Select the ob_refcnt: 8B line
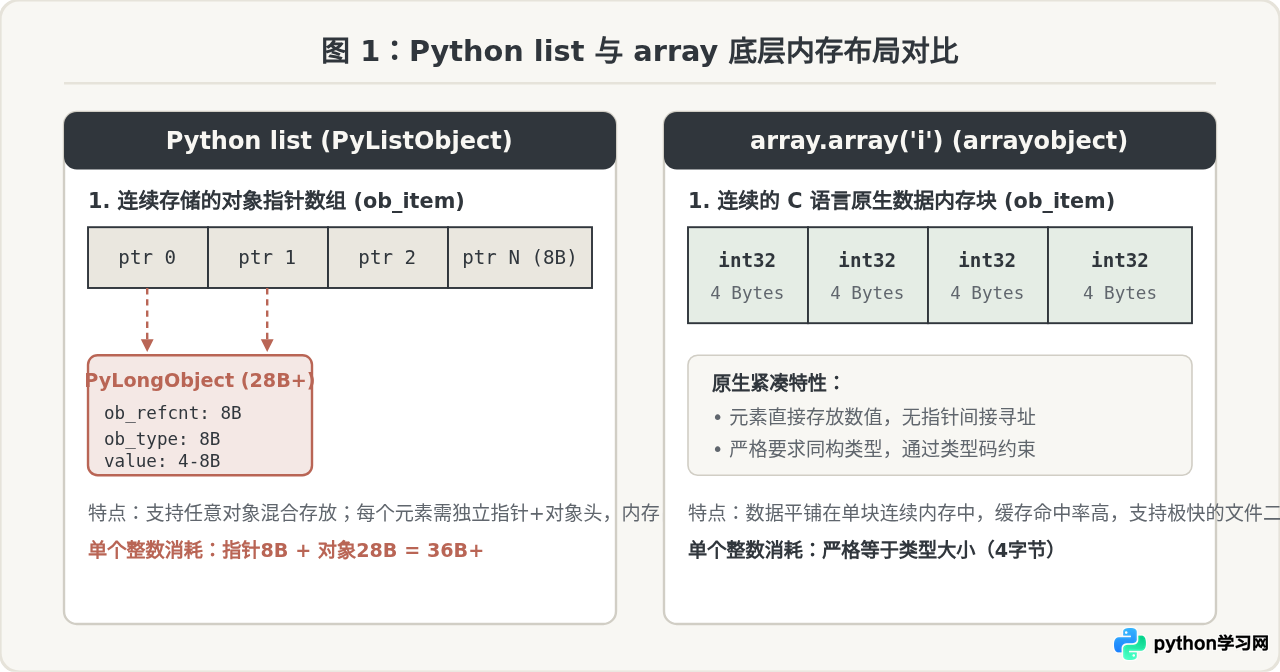The image size is (1280, 672). (173, 413)
